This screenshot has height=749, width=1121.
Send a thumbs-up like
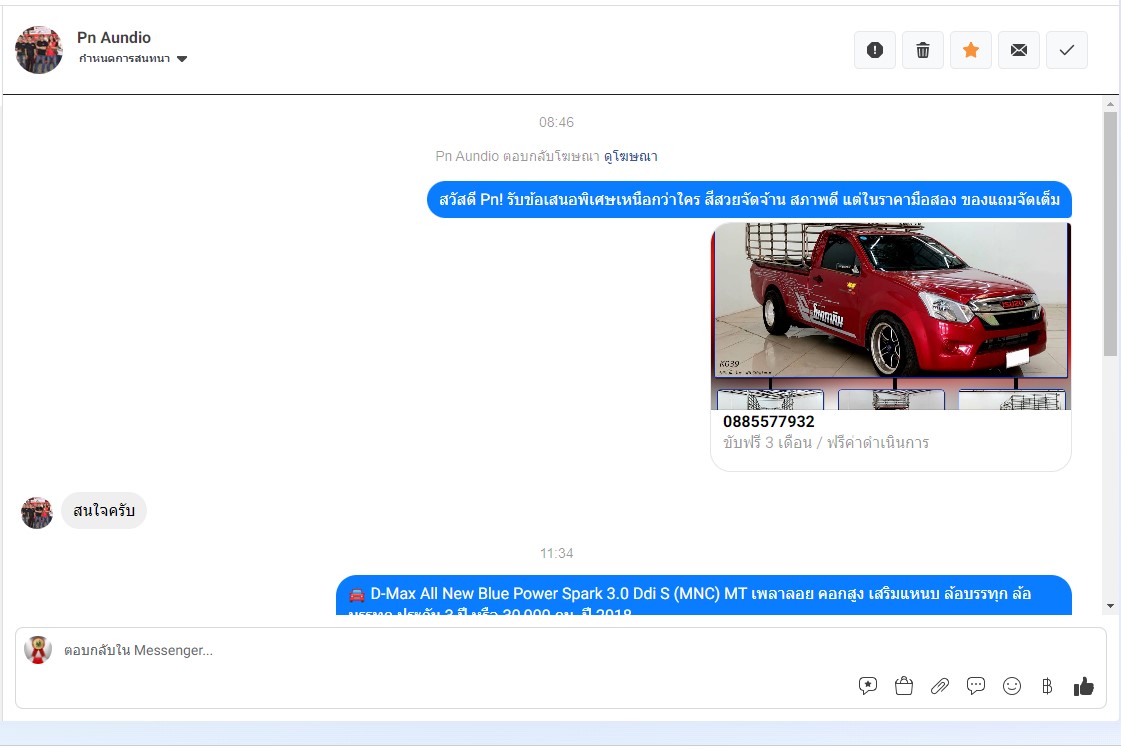coord(1083,686)
